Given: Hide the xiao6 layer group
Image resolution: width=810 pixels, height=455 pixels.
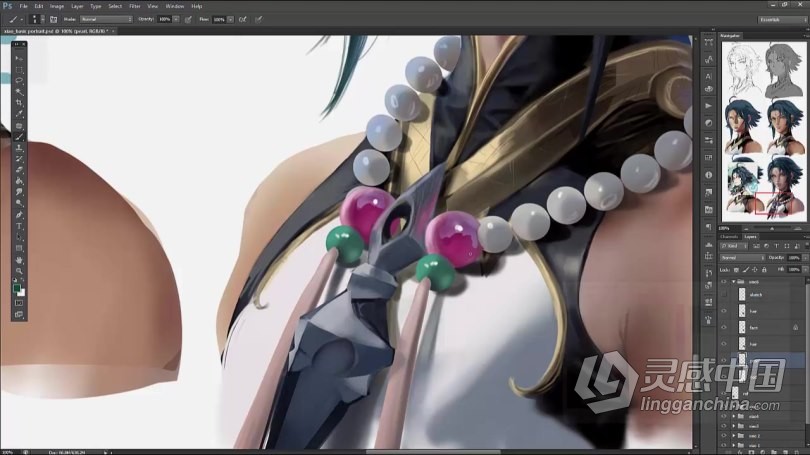Looking at the screenshot, I should point(724,282).
